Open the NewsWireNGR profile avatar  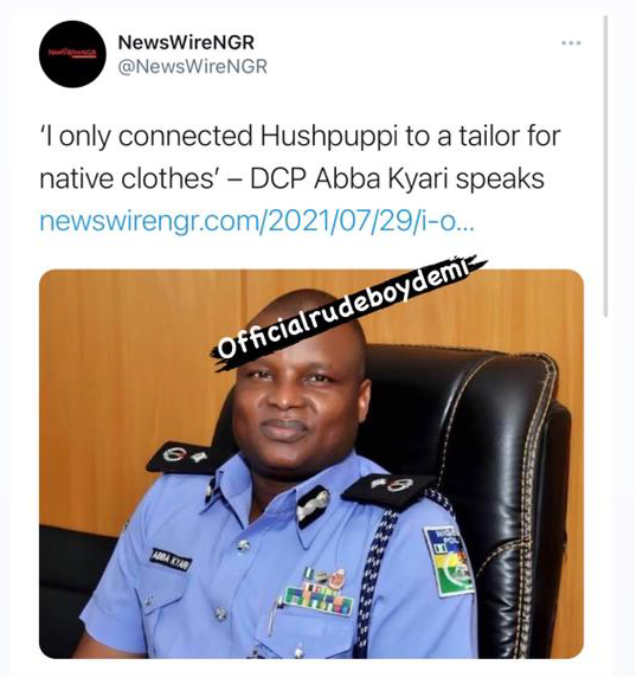click(72, 53)
